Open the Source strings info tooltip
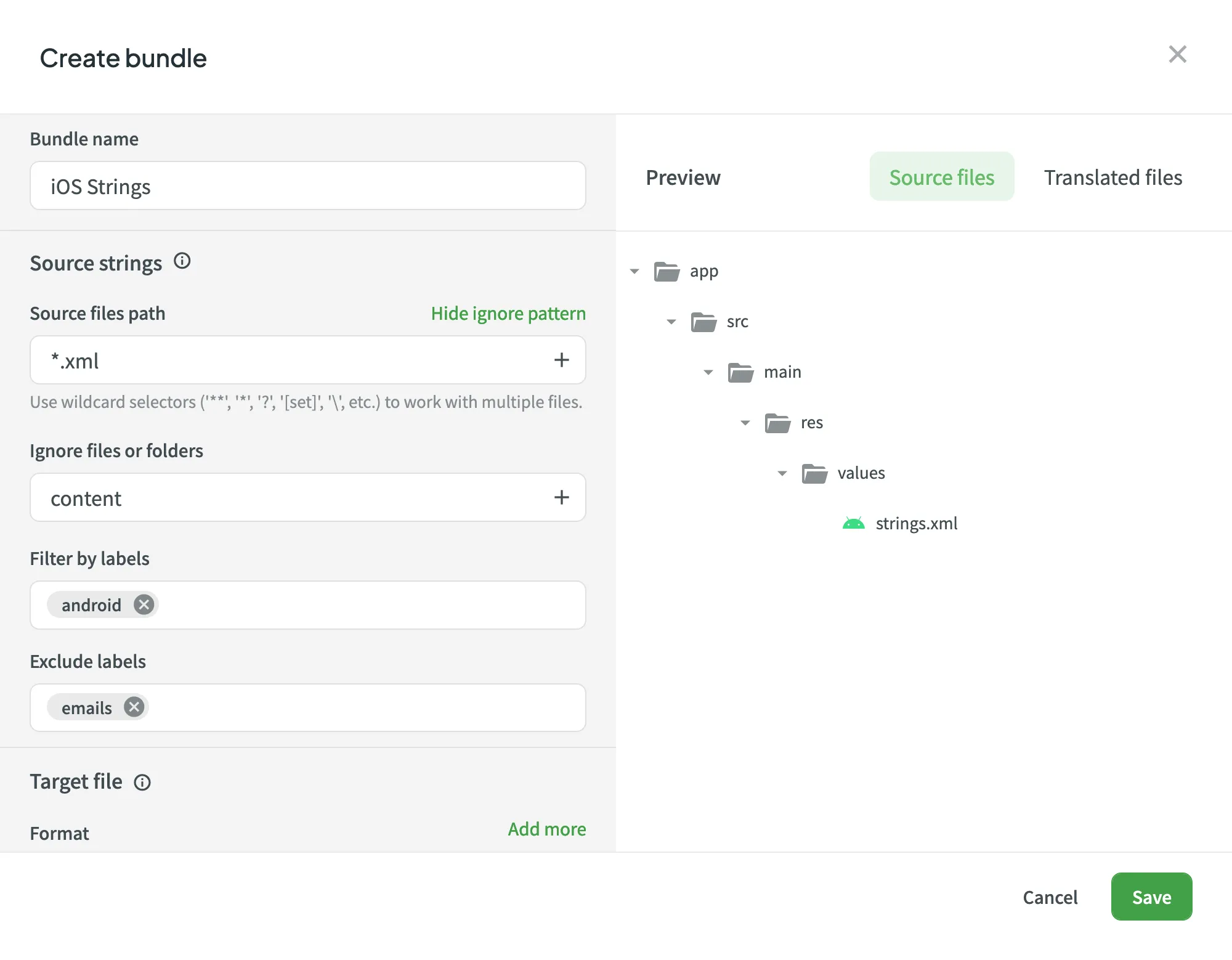The image size is (1232, 960). [182, 261]
